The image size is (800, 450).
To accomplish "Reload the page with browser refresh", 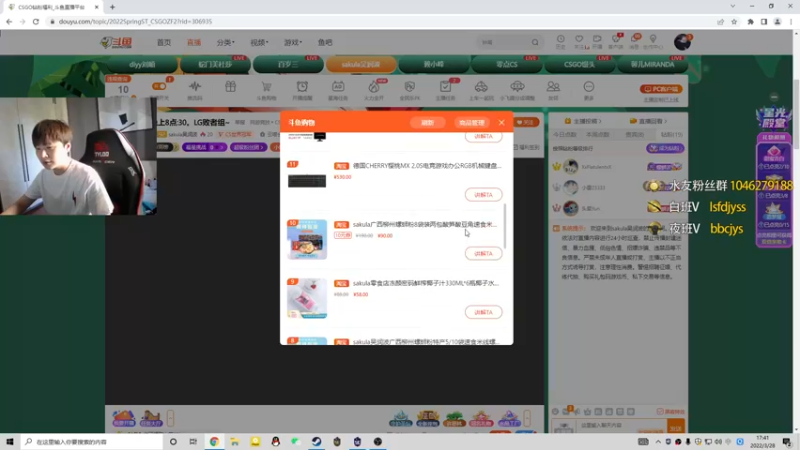I will point(36,21).
